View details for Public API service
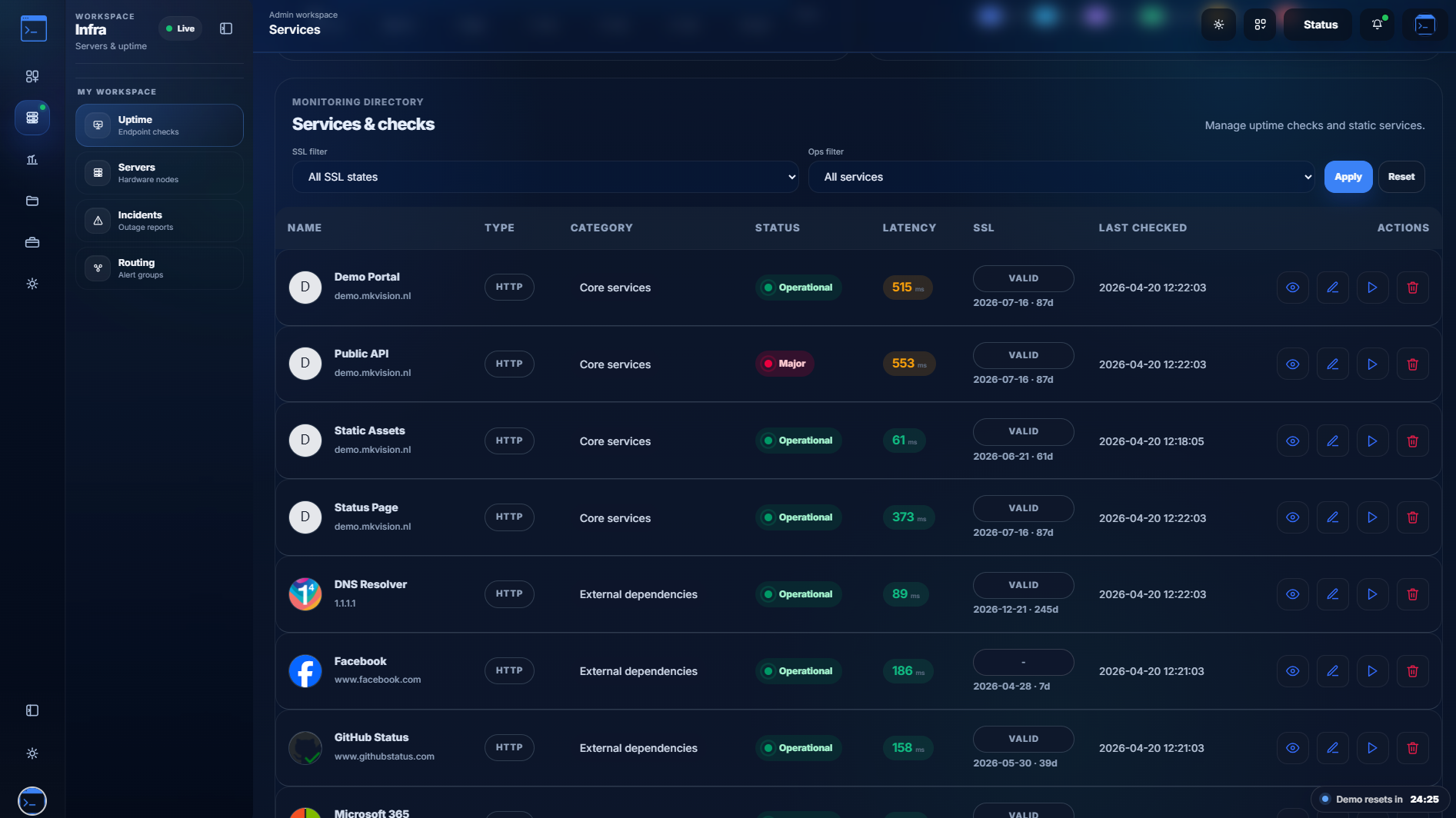Image resolution: width=1456 pixels, height=818 pixels. (x=1292, y=364)
